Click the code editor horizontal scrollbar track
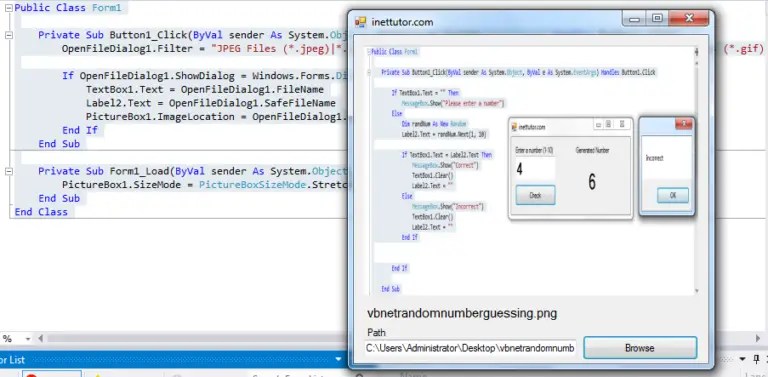768x377 pixels. [196, 339]
